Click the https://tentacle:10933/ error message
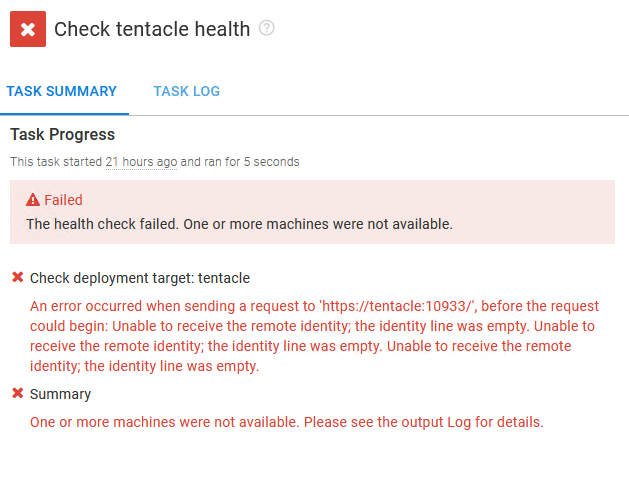 [x=314, y=336]
